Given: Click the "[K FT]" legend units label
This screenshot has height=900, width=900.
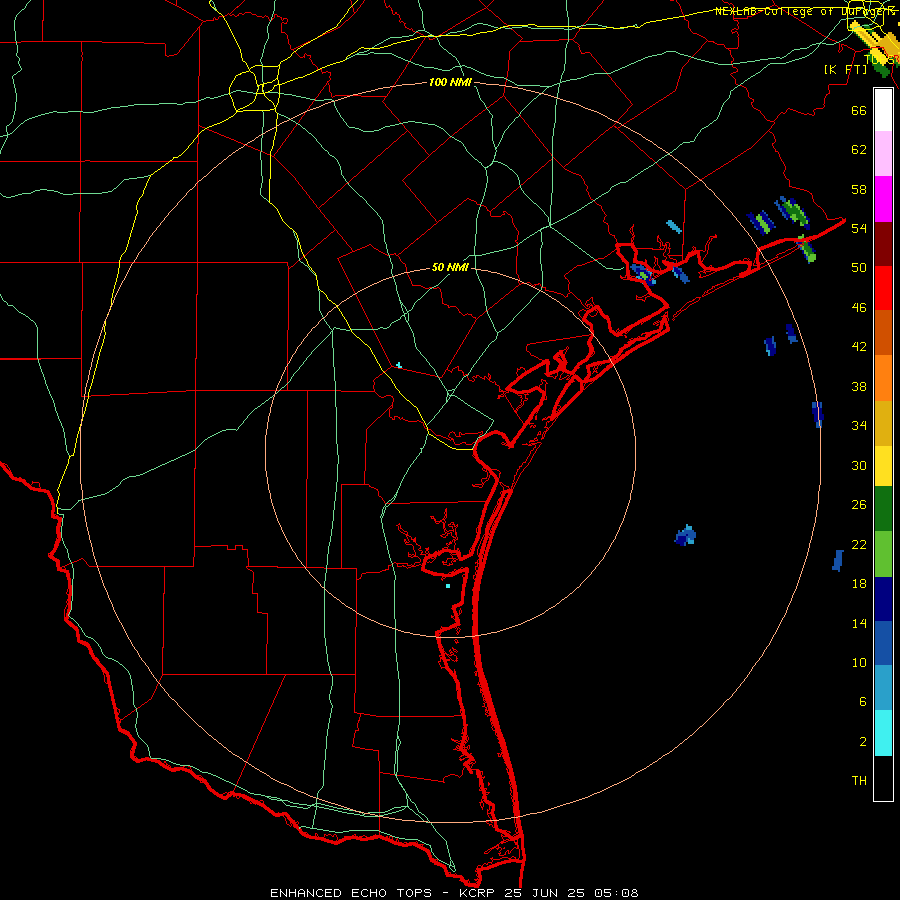Looking at the screenshot, I should click(x=845, y=70).
